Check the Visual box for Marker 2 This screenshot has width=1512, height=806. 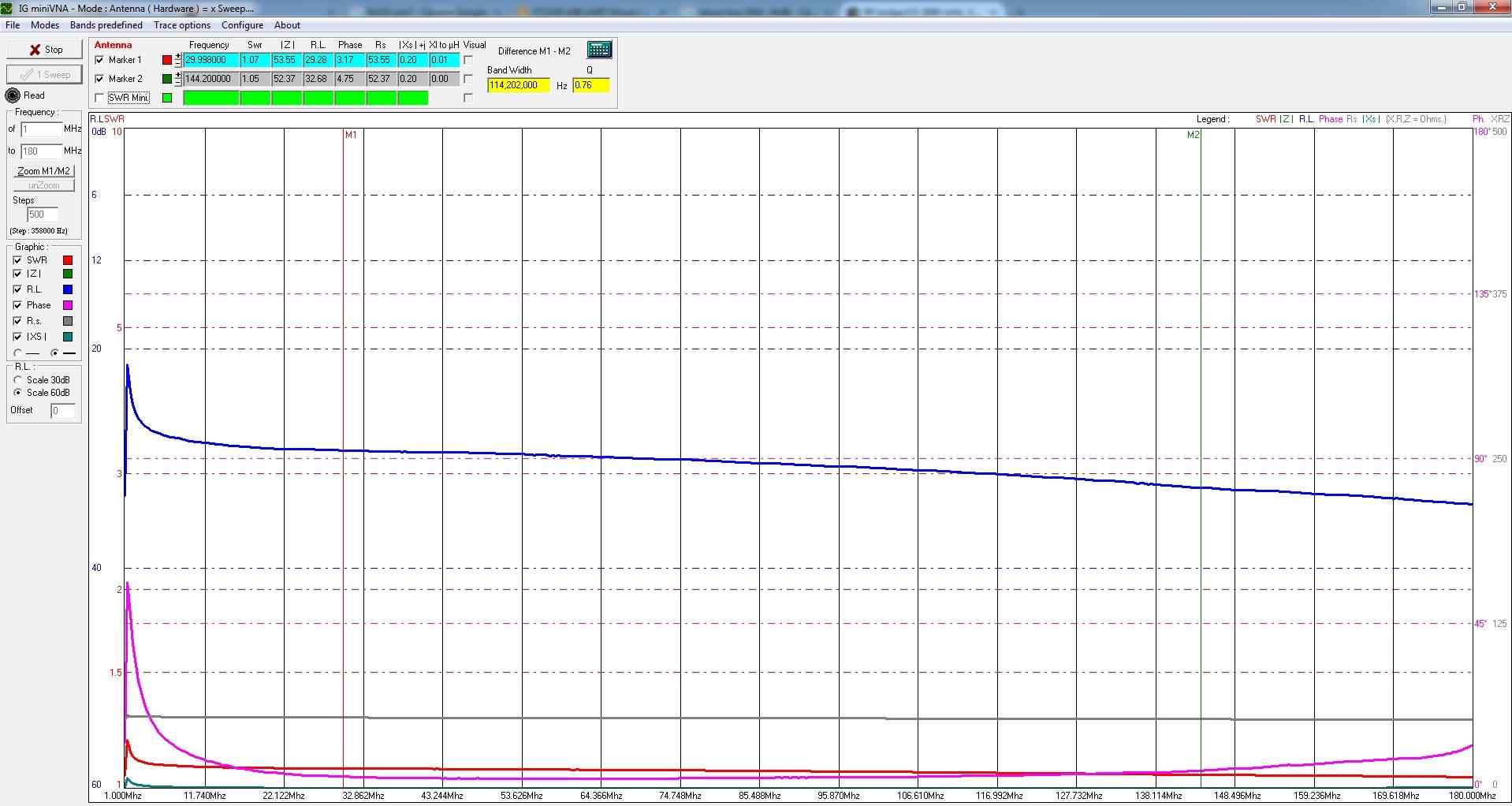(x=468, y=79)
